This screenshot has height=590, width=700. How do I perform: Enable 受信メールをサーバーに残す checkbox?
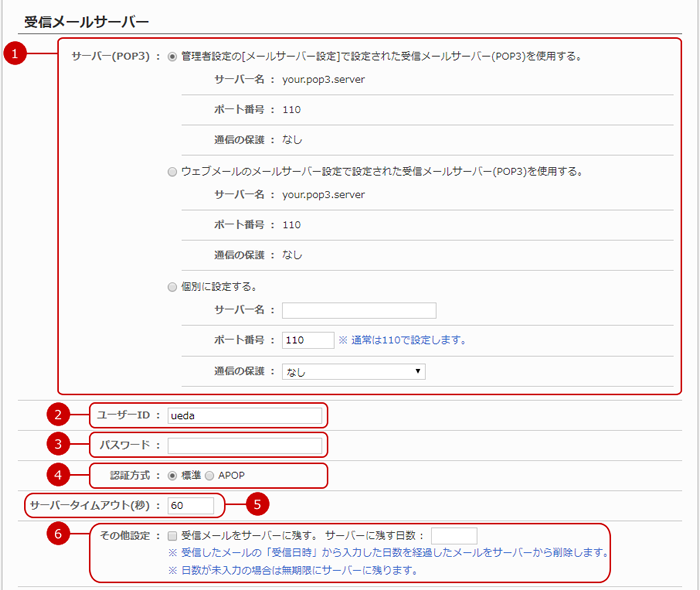(x=173, y=536)
